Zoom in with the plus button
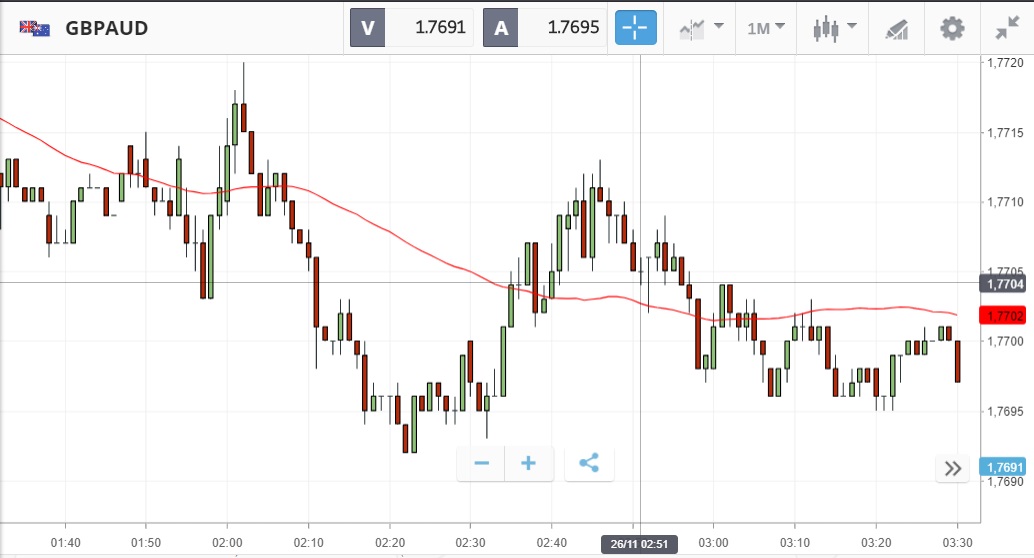The image size is (1034, 558). coord(529,464)
